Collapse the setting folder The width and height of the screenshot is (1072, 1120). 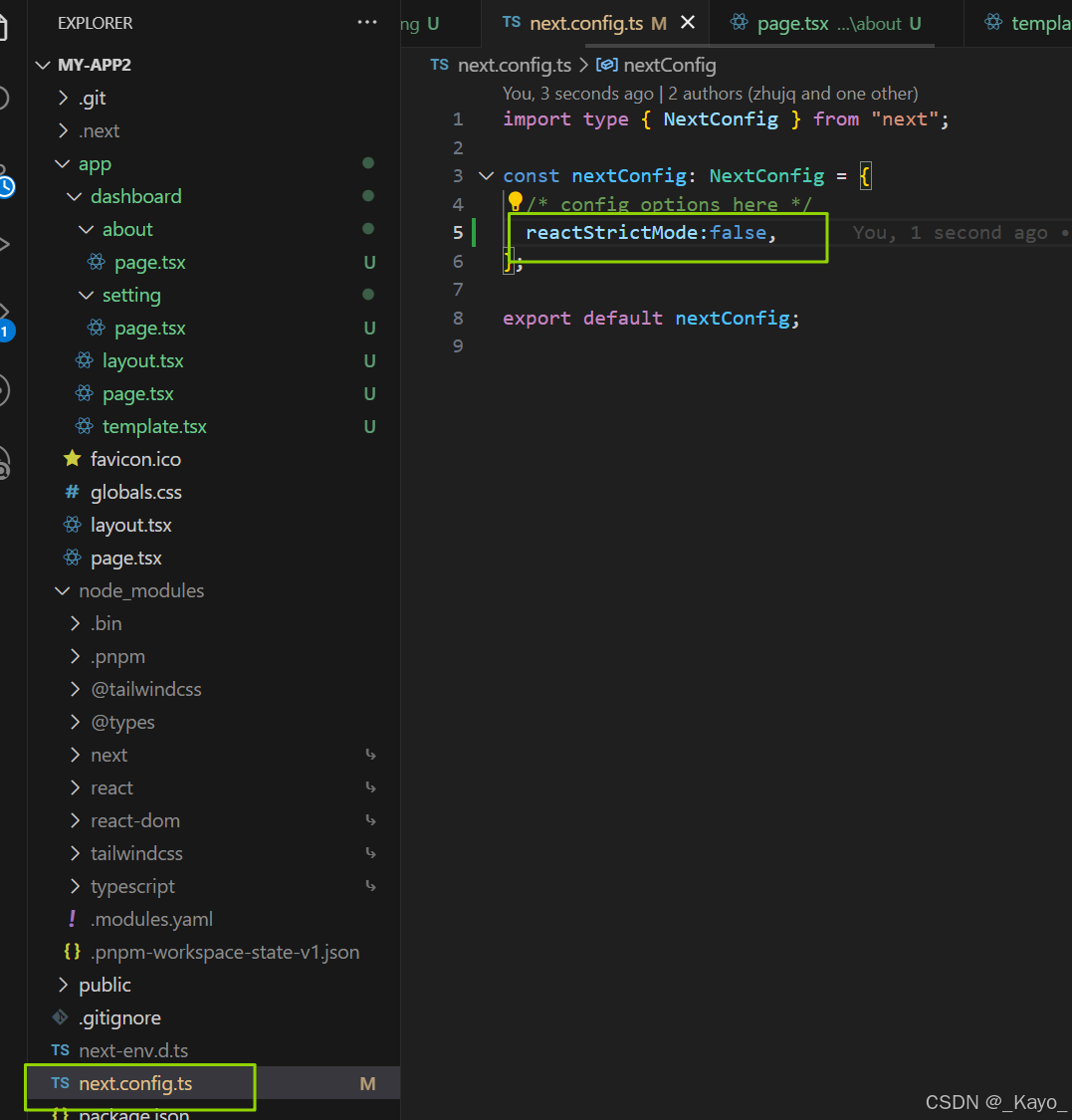coord(86,295)
